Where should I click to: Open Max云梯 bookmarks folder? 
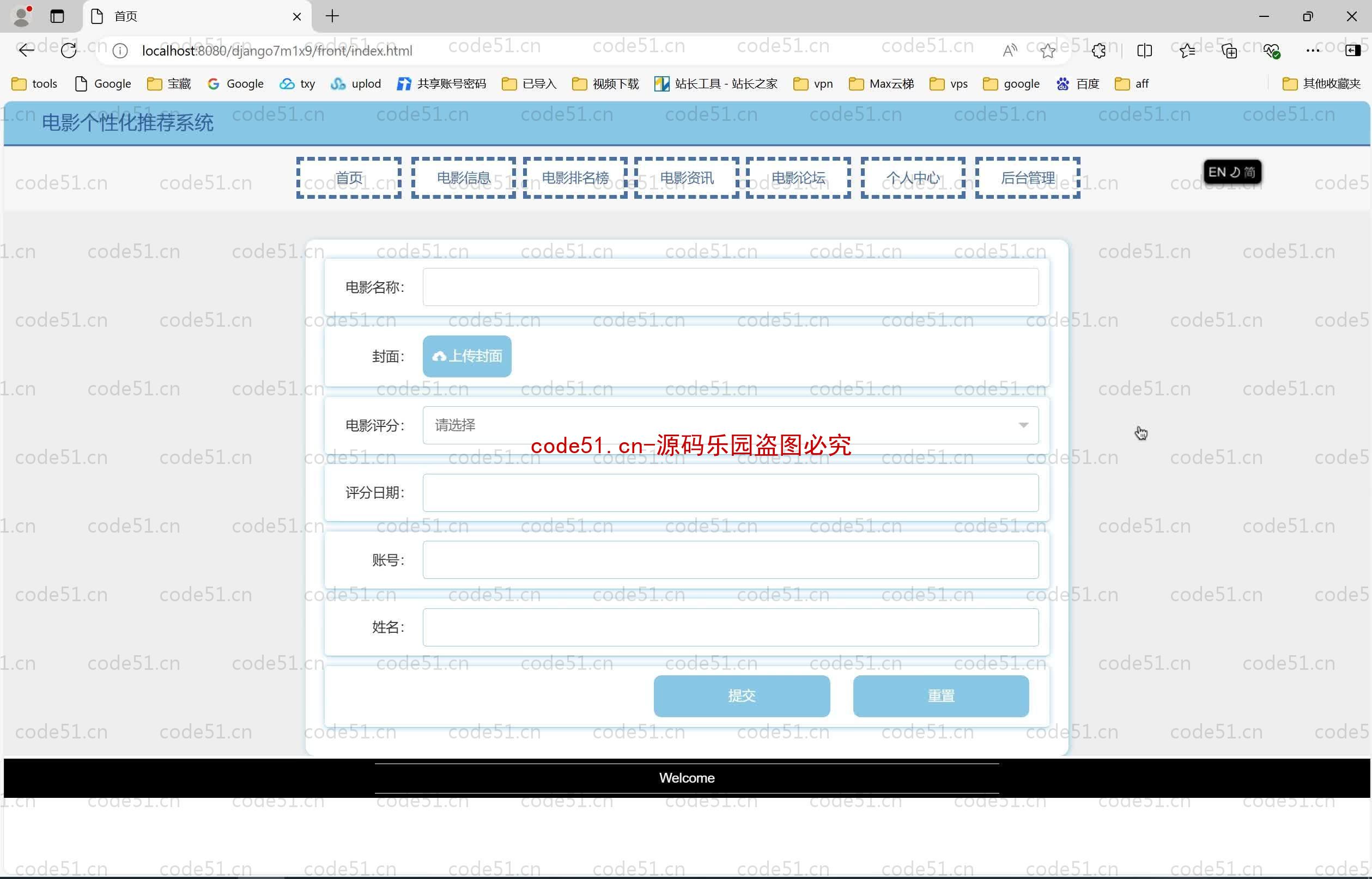(882, 84)
